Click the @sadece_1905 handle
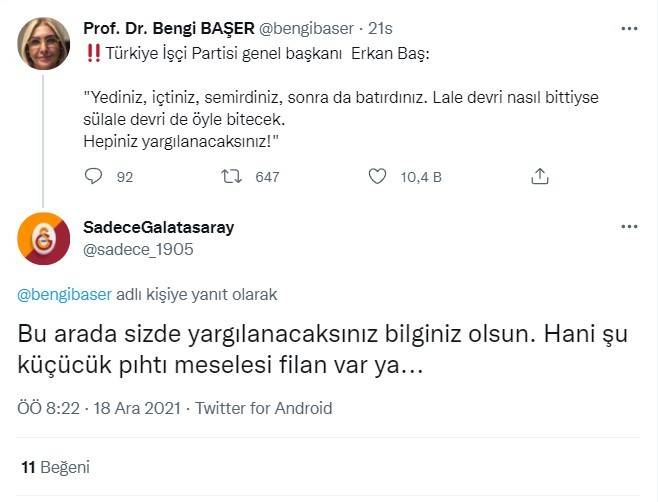The width and height of the screenshot is (658, 502). click(x=138, y=249)
